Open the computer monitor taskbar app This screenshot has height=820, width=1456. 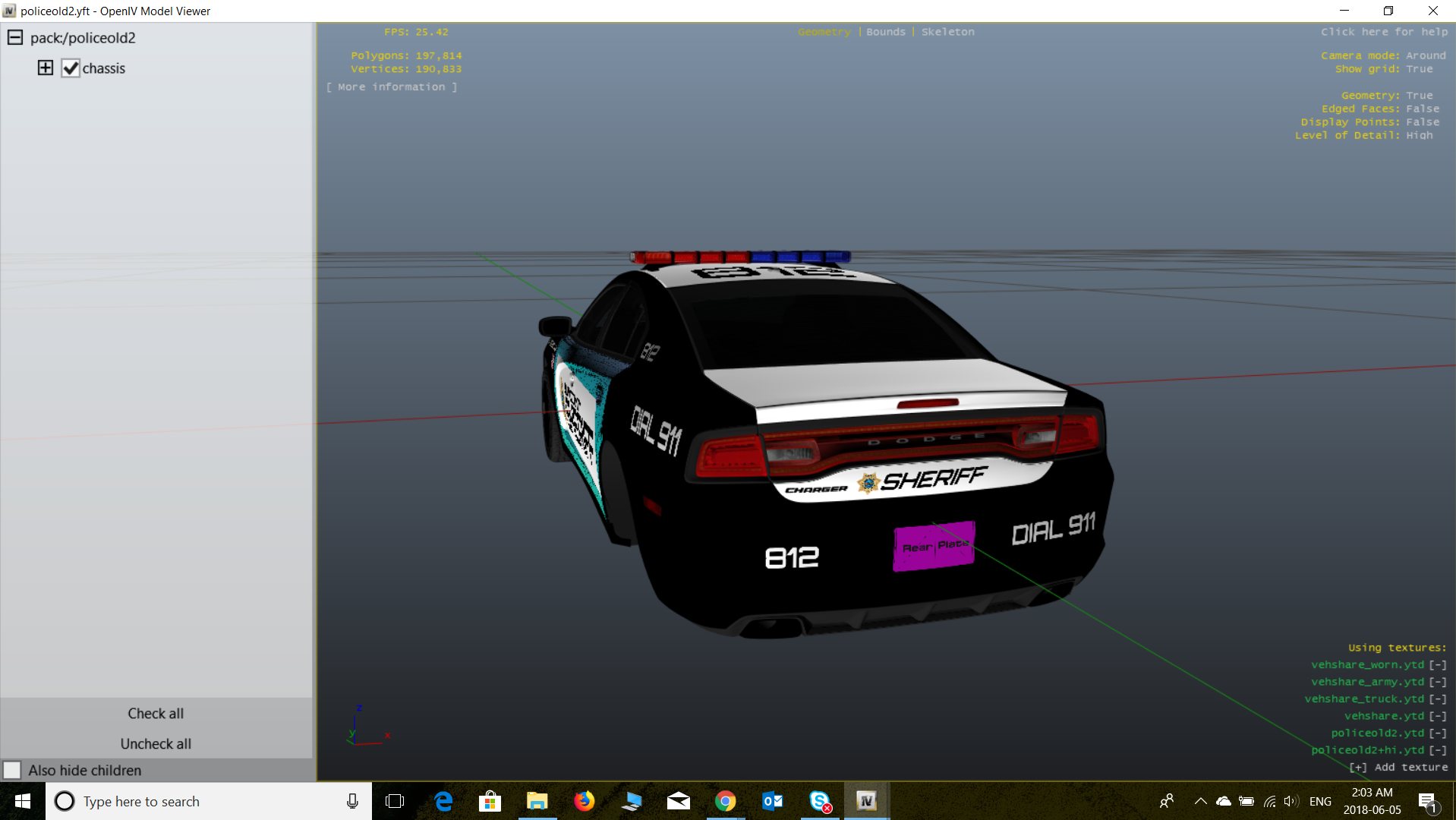tap(632, 801)
